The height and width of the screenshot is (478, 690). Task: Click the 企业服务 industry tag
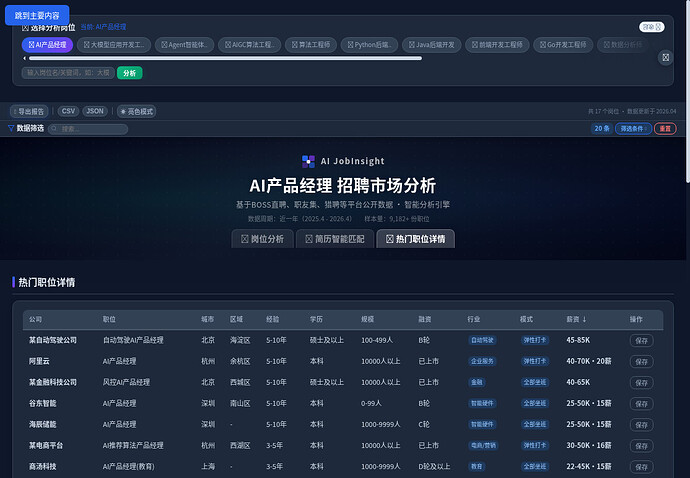(x=482, y=361)
